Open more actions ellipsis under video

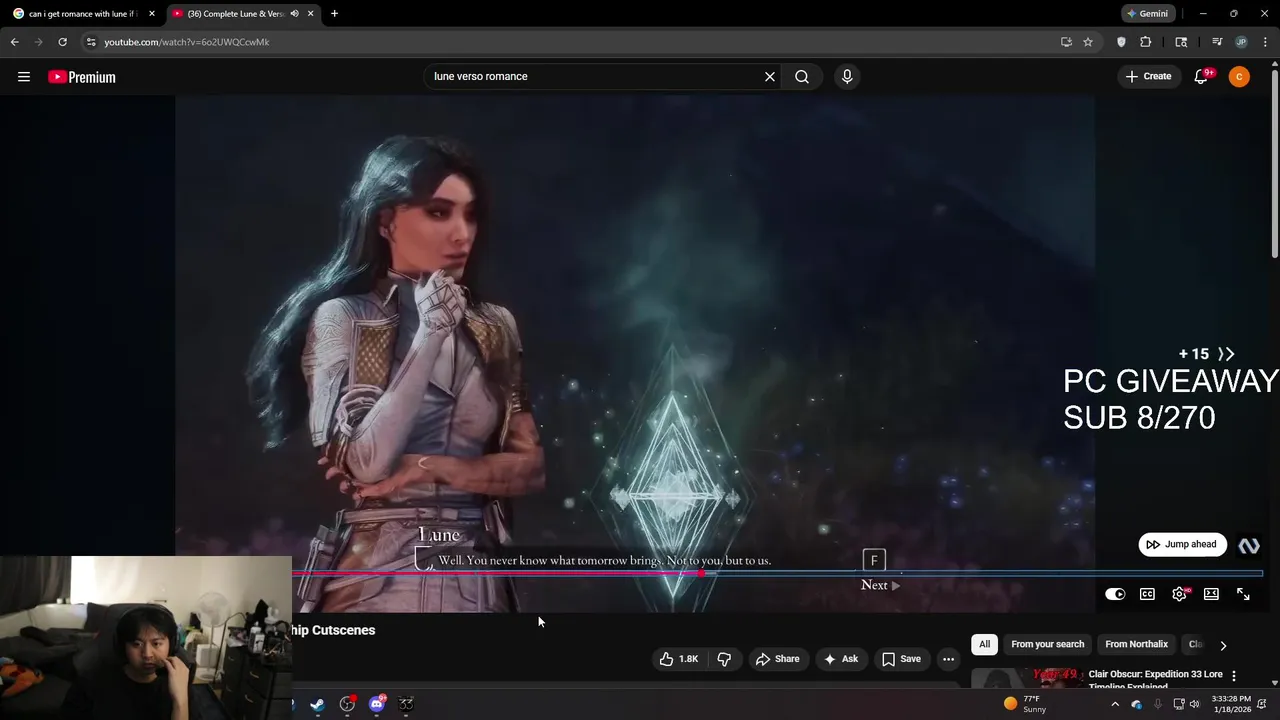click(948, 659)
